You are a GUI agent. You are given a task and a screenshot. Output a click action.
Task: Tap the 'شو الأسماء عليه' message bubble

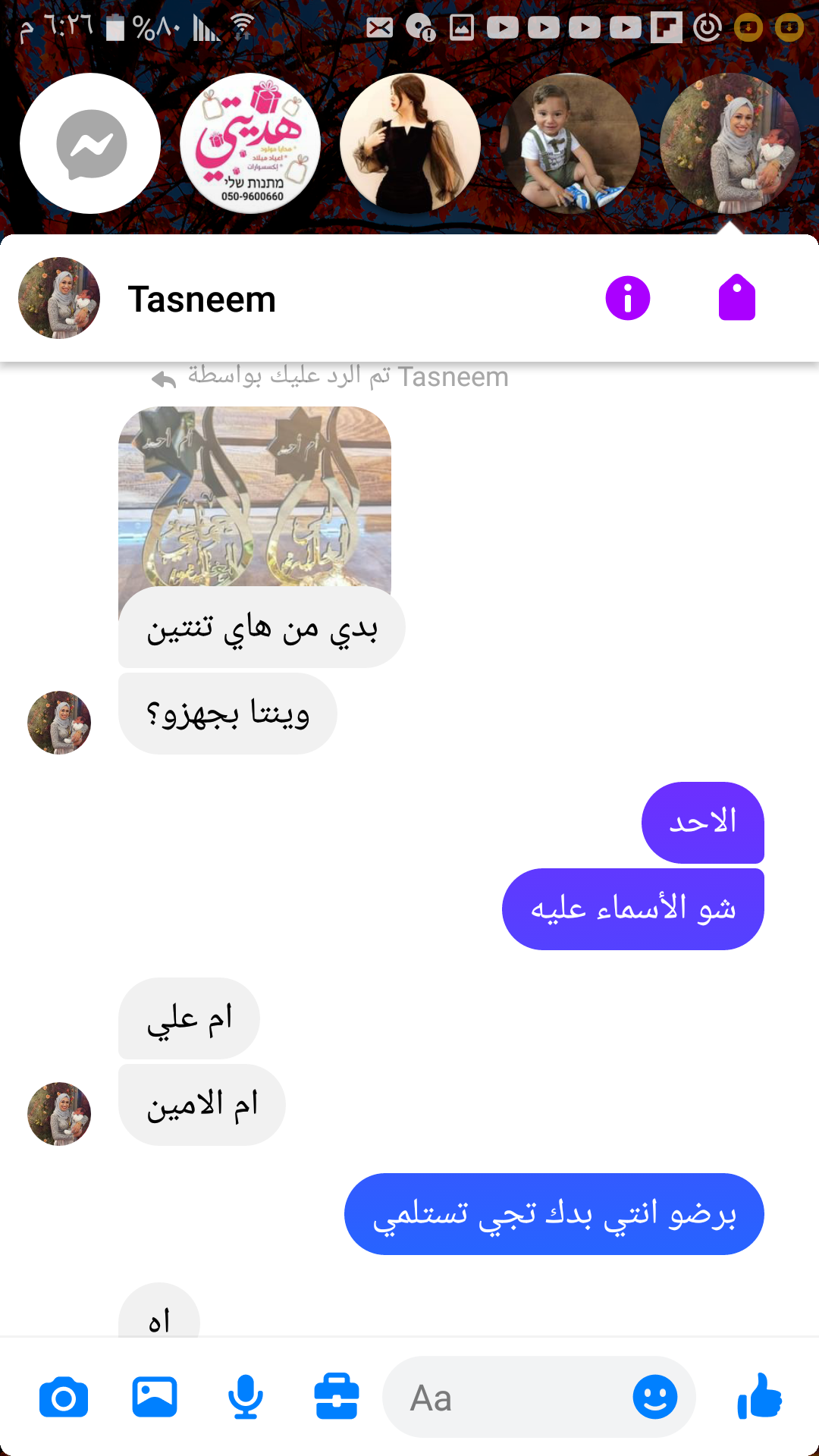coord(633,909)
